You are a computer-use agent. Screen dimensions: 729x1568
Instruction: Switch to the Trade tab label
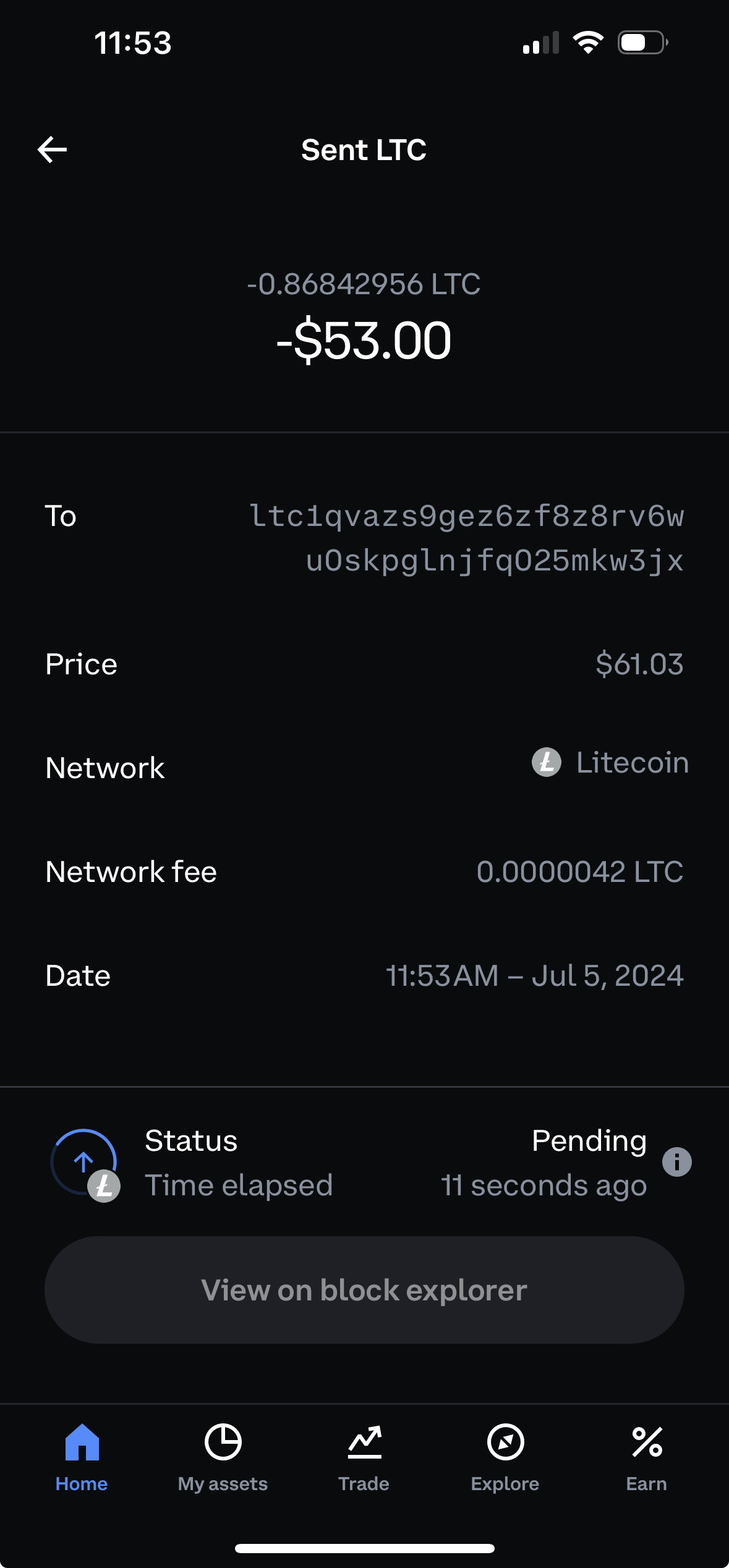364,1484
